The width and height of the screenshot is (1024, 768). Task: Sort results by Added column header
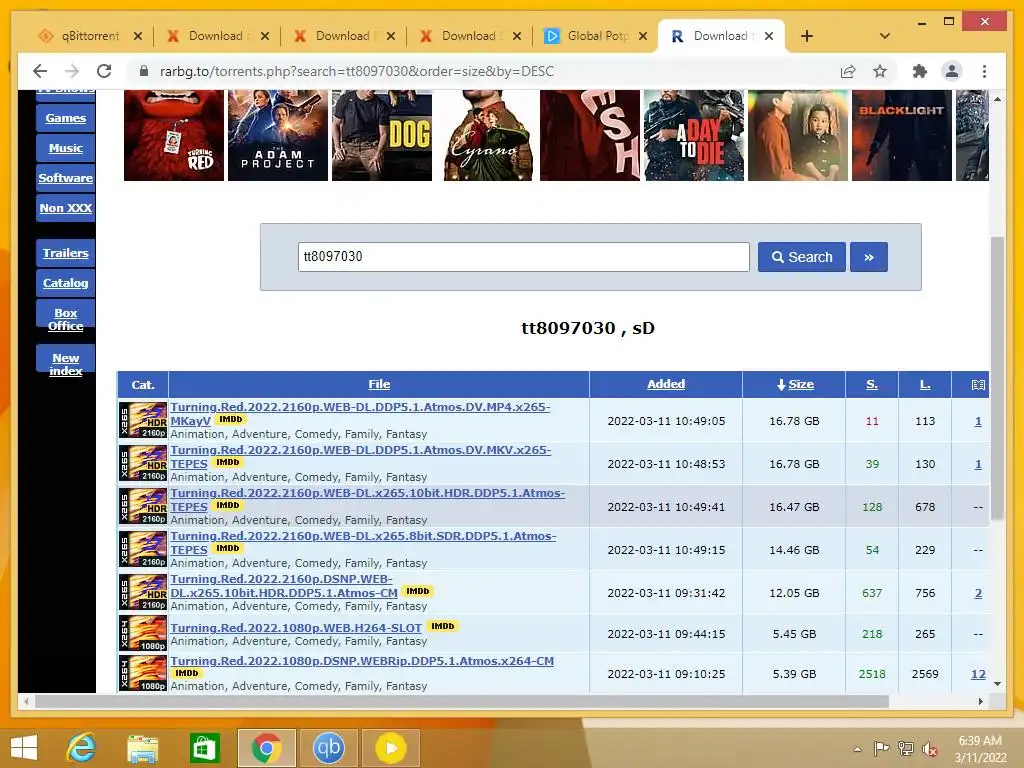665,385
